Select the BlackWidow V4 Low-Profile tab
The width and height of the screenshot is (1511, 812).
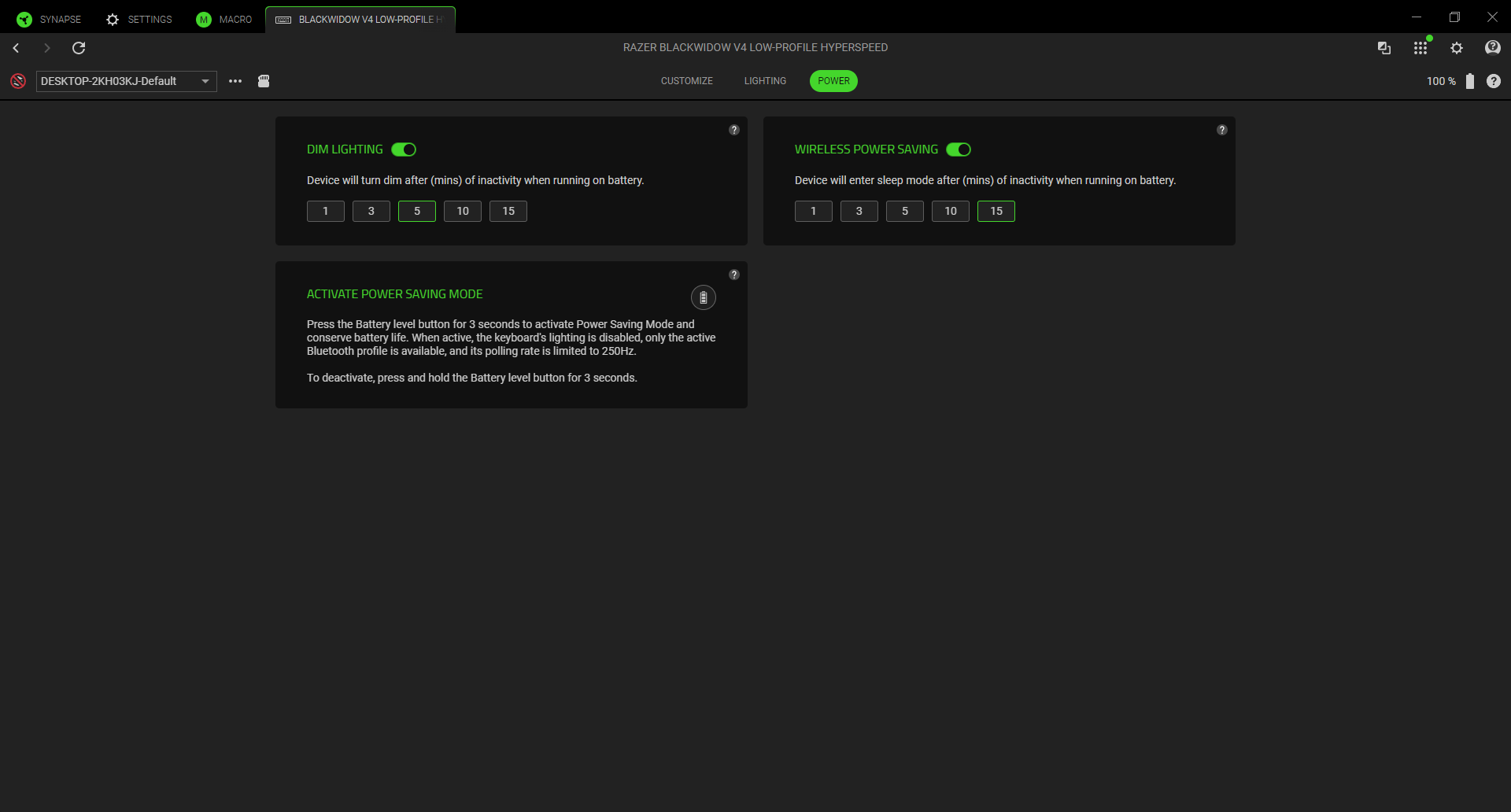click(x=360, y=20)
